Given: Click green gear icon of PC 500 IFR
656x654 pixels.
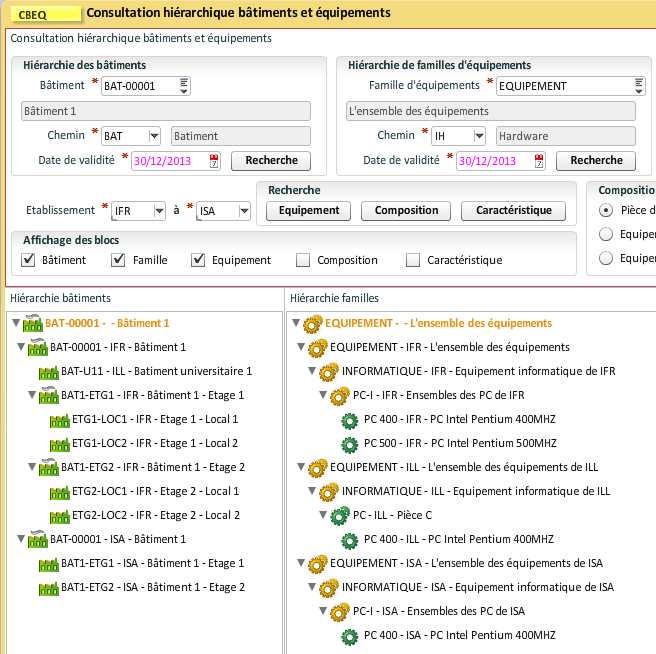Looking at the screenshot, I should click(x=350, y=444).
